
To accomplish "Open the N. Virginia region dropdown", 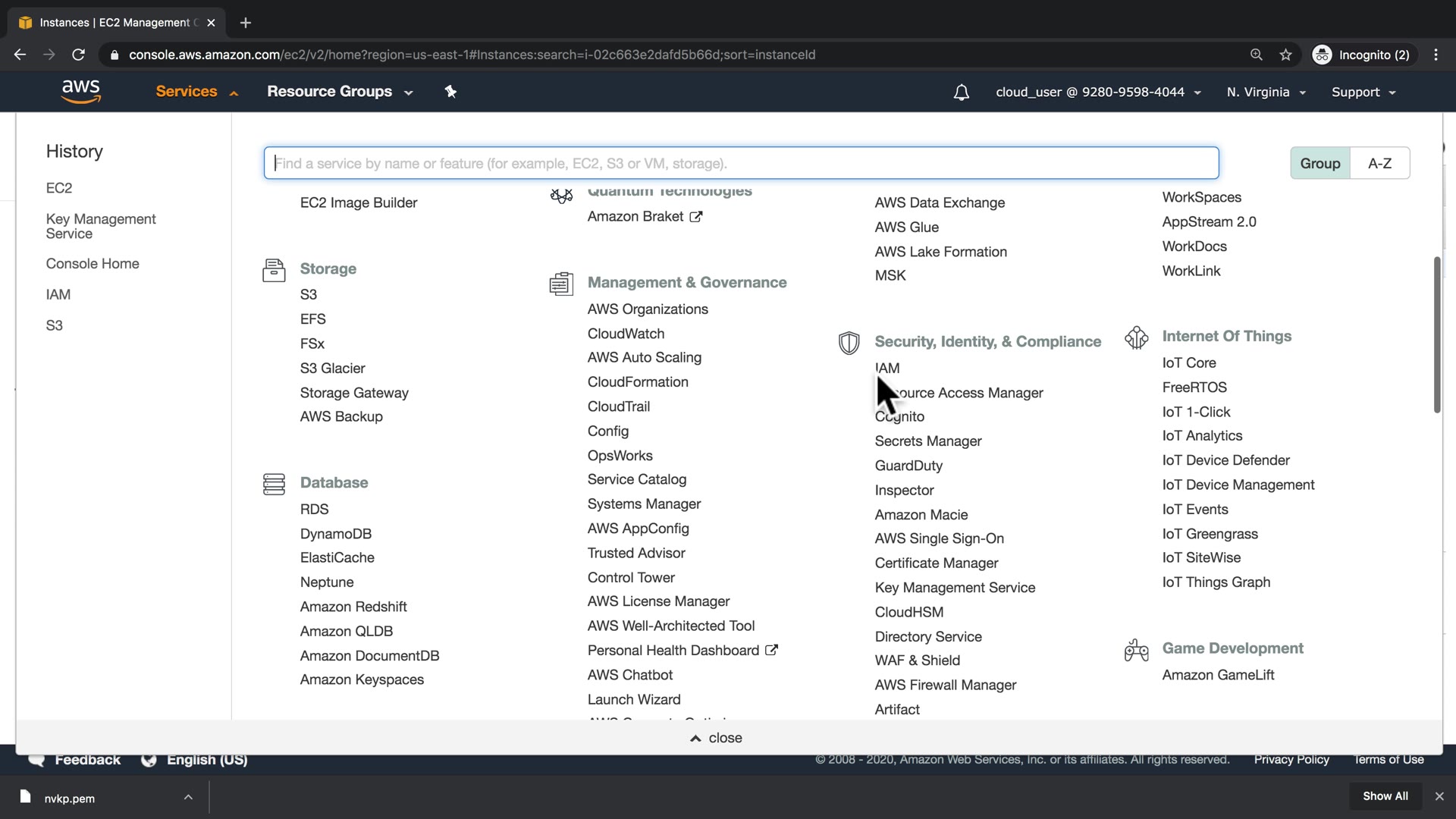I will click(1266, 93).
